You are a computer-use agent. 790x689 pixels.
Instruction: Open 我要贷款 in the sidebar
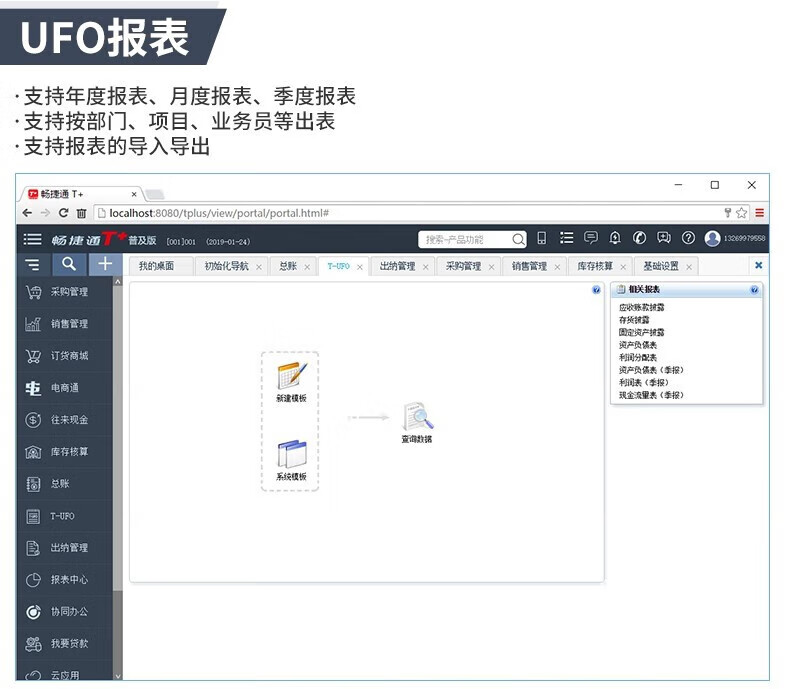click(x=64, y=644)
